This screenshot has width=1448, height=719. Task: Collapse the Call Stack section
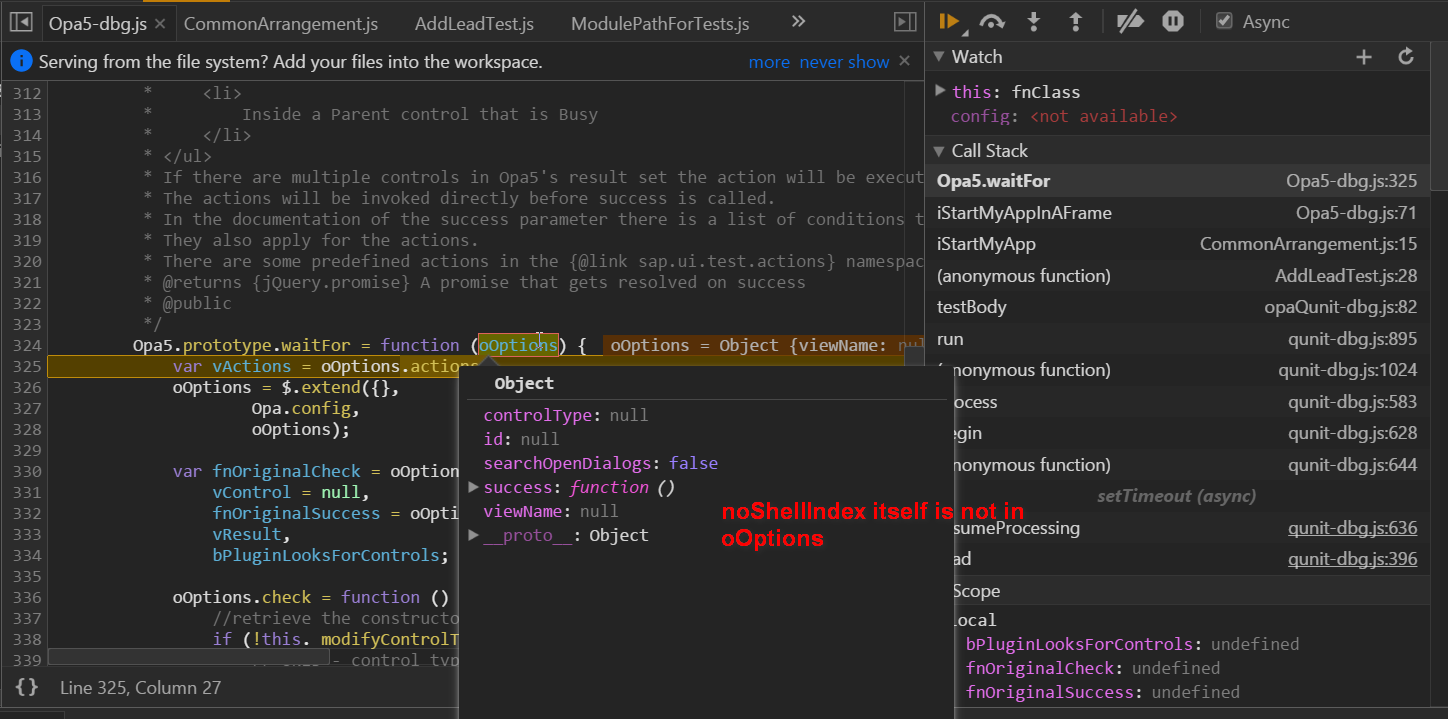coord(939,151)
